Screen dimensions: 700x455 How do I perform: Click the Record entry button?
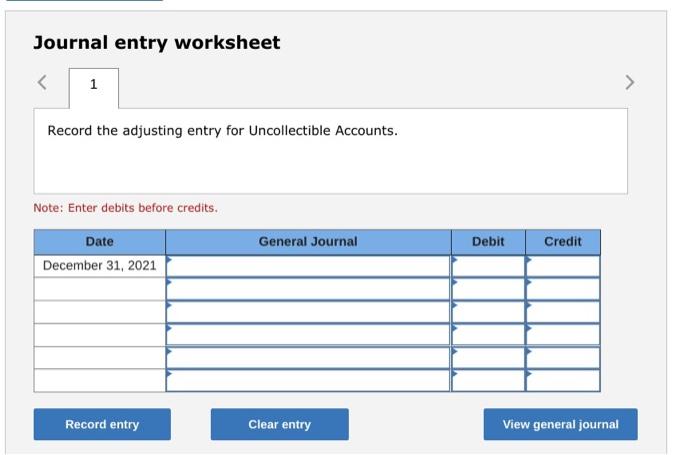click(x=102, y=424)
